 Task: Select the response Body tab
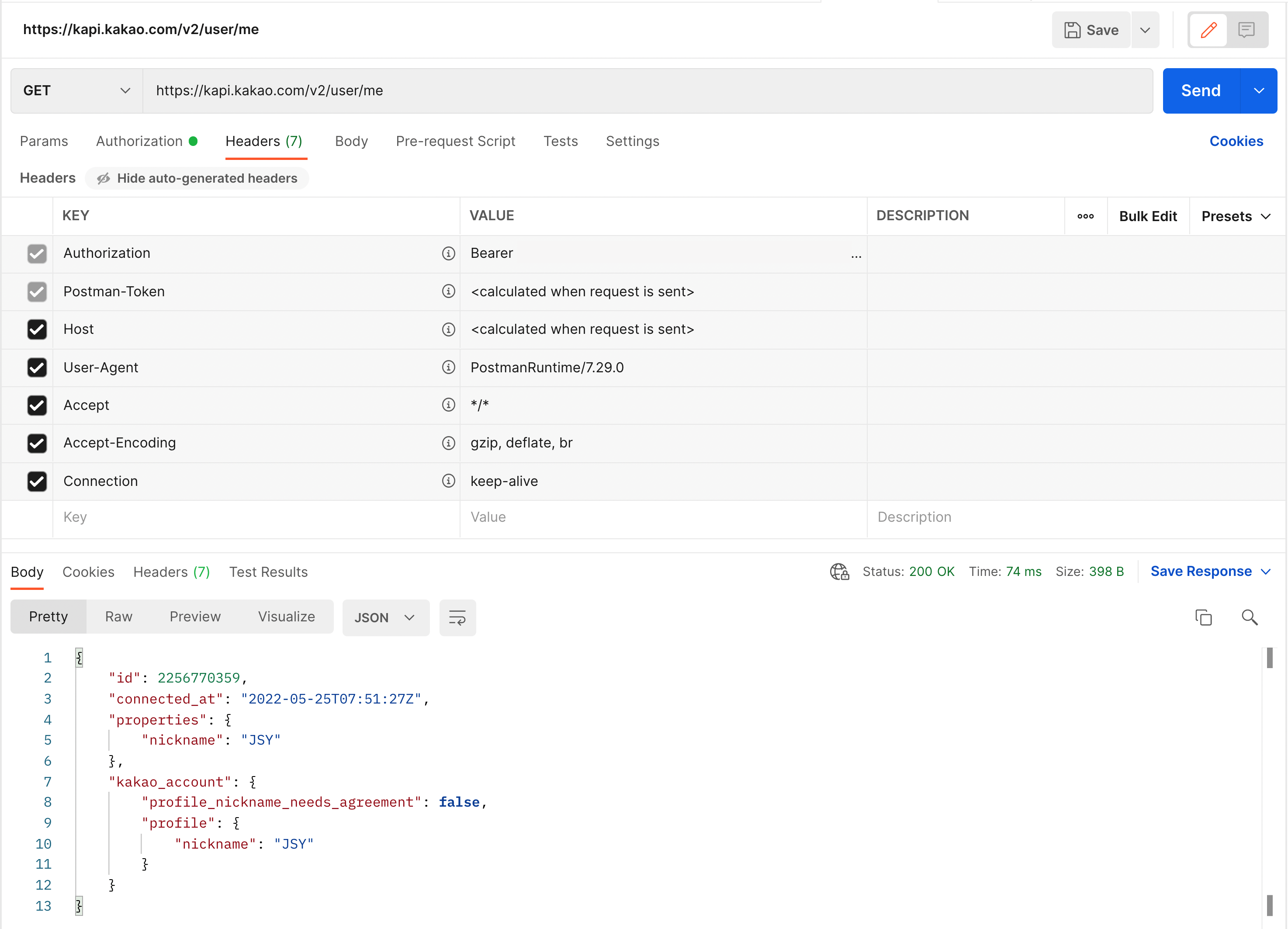[27, 572]
